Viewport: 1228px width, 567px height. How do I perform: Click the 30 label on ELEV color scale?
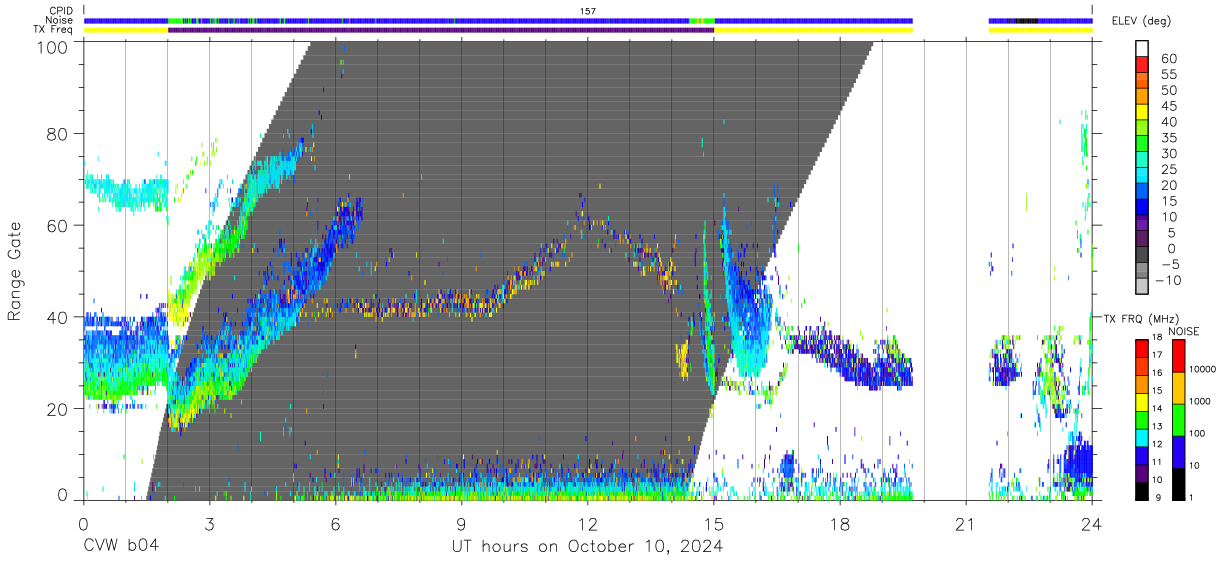point(1170,153)
